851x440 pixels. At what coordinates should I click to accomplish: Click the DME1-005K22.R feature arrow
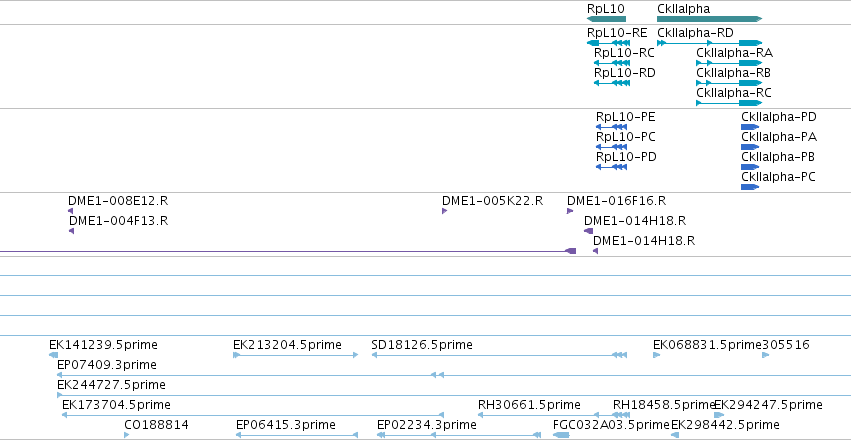click(x=444, y=211)
